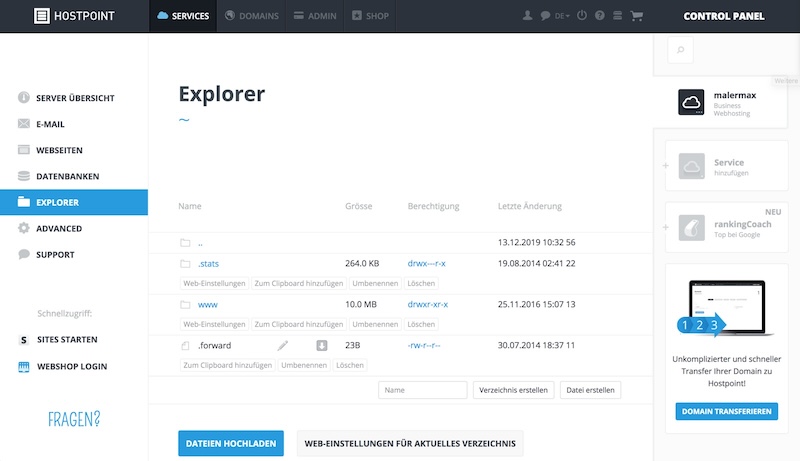Click the Webshop Login shop icon
Screen dimensions: 800x461
pos(23,367)
